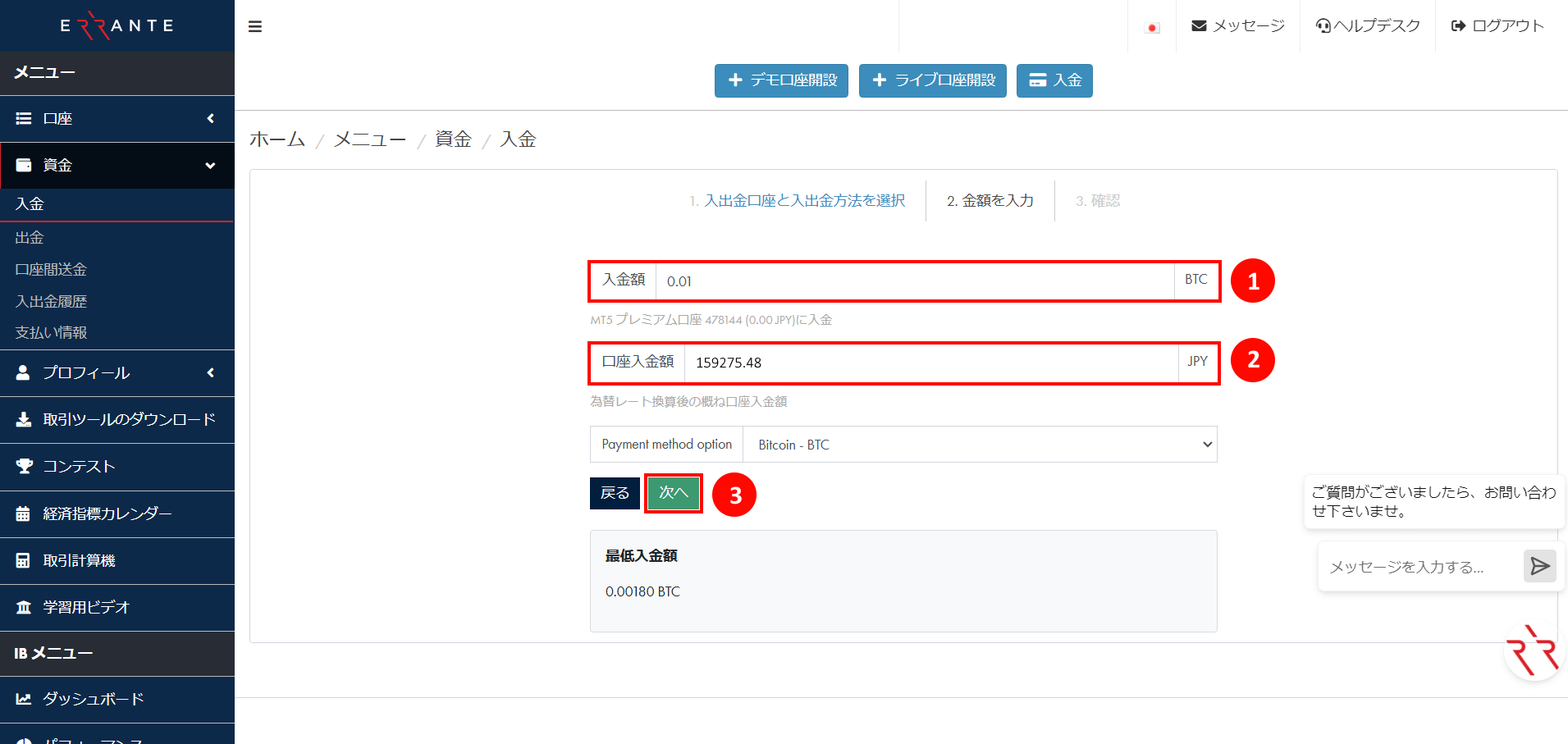The height and width of the screenshot is (744, 1568).
Task: Click the 入金額 BTC amount field
Action: 914,281
